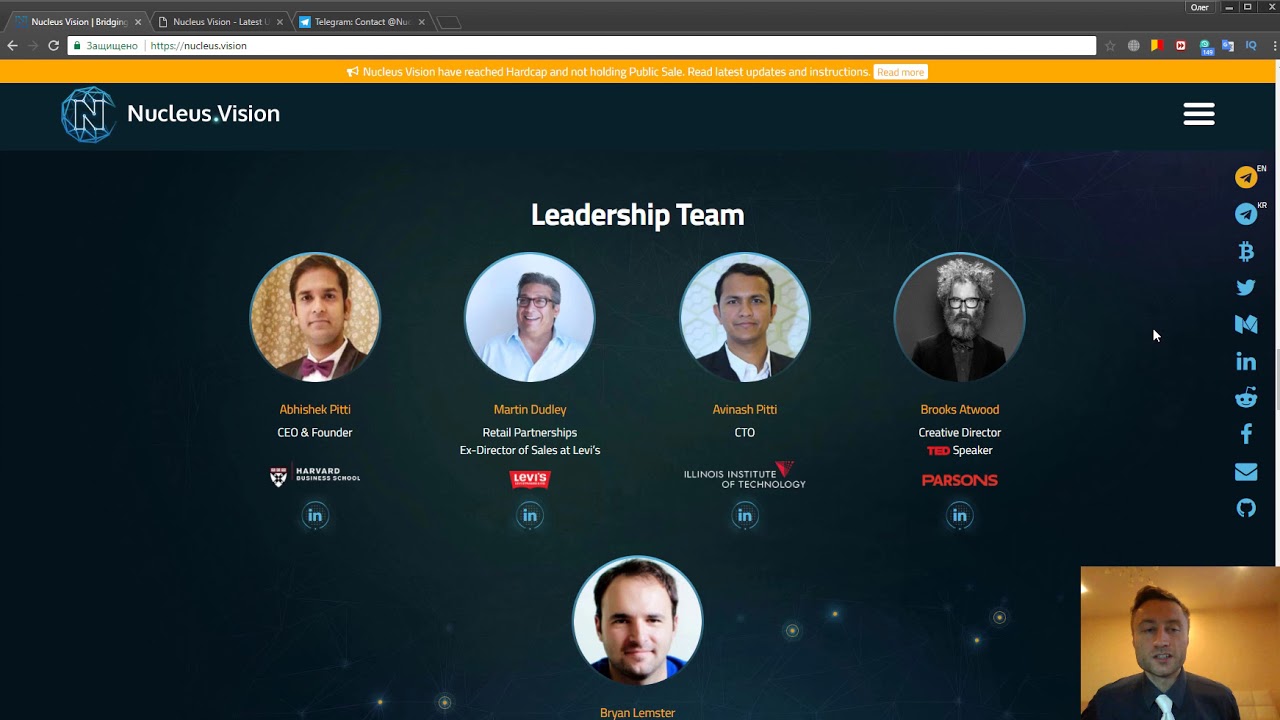Image resolution: width=1280 pixels, height=720 pixels.
Task: Close the Telegram: Contact tab
Action: click(421, 22)
